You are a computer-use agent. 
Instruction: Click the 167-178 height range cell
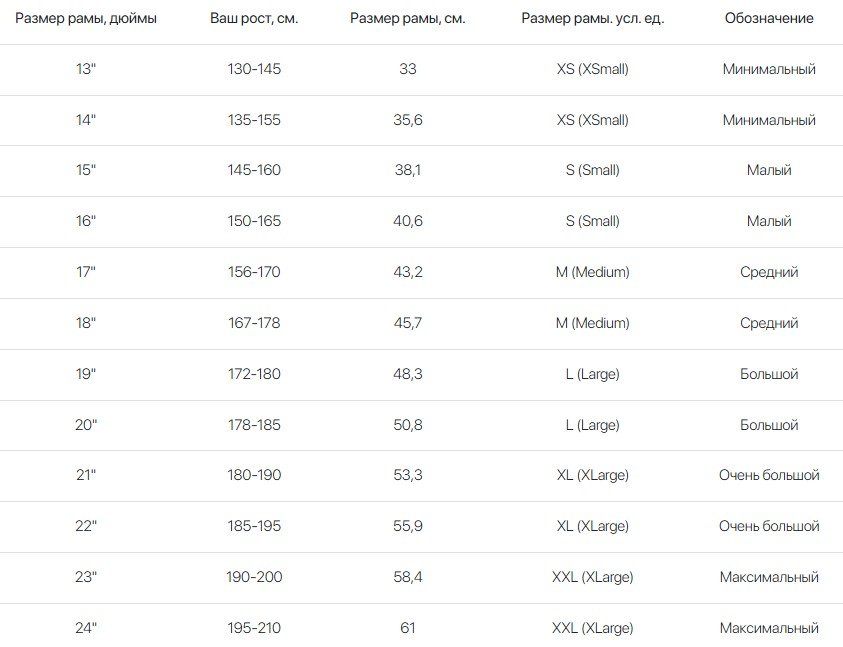254,323
